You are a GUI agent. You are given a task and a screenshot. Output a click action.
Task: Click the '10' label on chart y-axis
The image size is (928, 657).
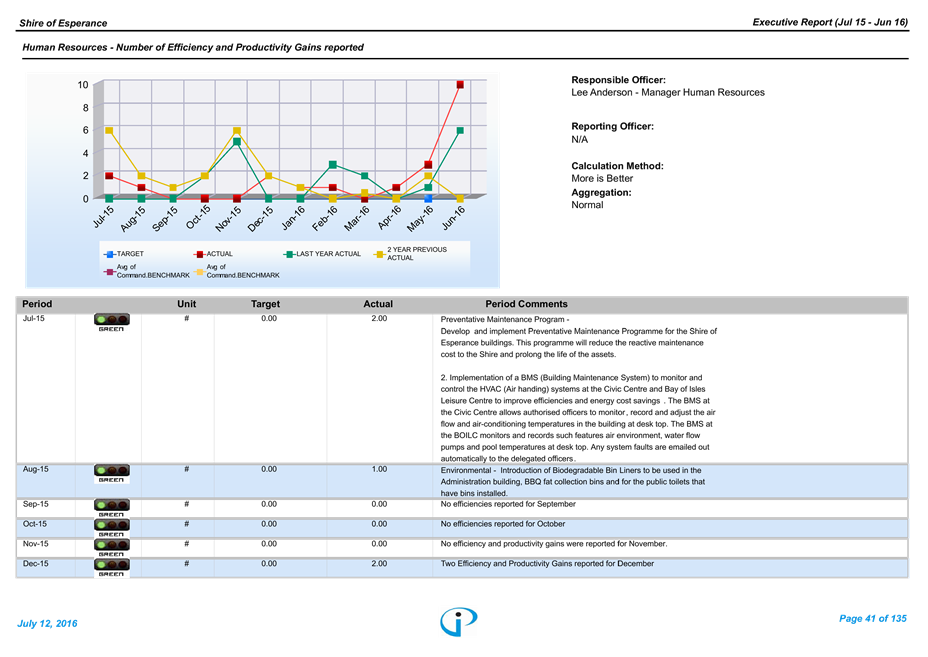[x=83, y=85]
